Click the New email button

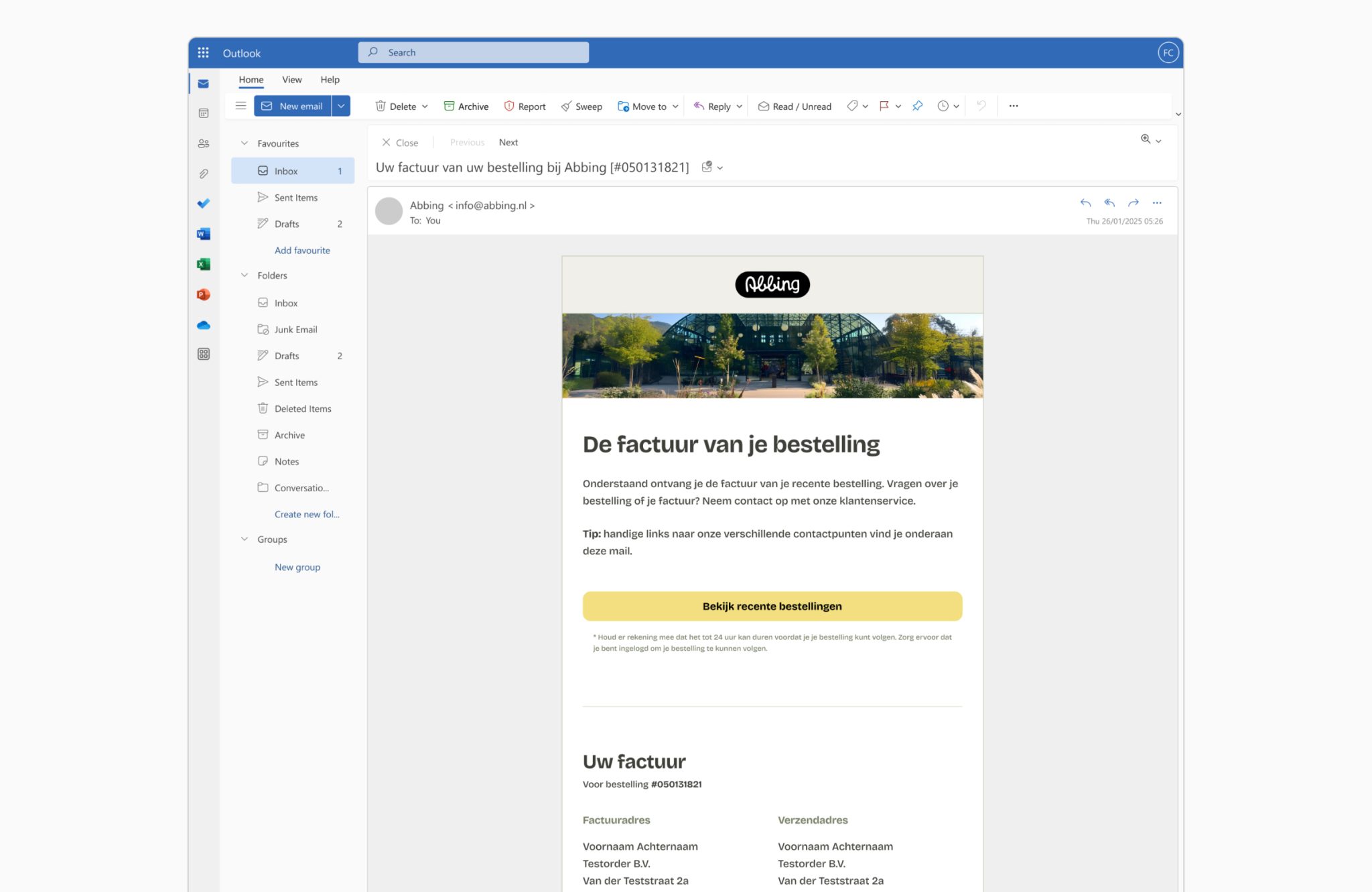293,106
